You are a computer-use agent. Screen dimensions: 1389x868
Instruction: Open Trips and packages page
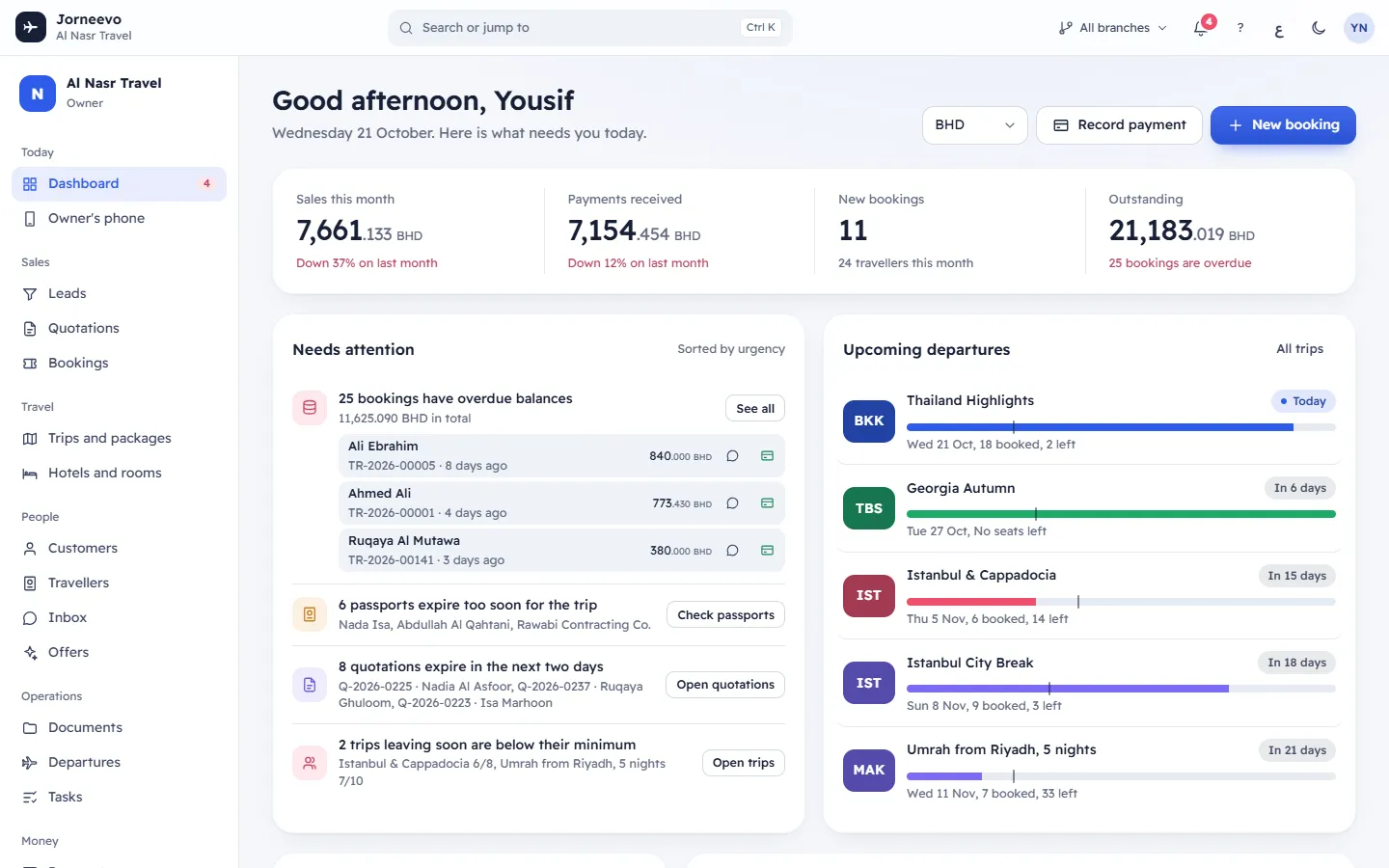pos(119,439)
